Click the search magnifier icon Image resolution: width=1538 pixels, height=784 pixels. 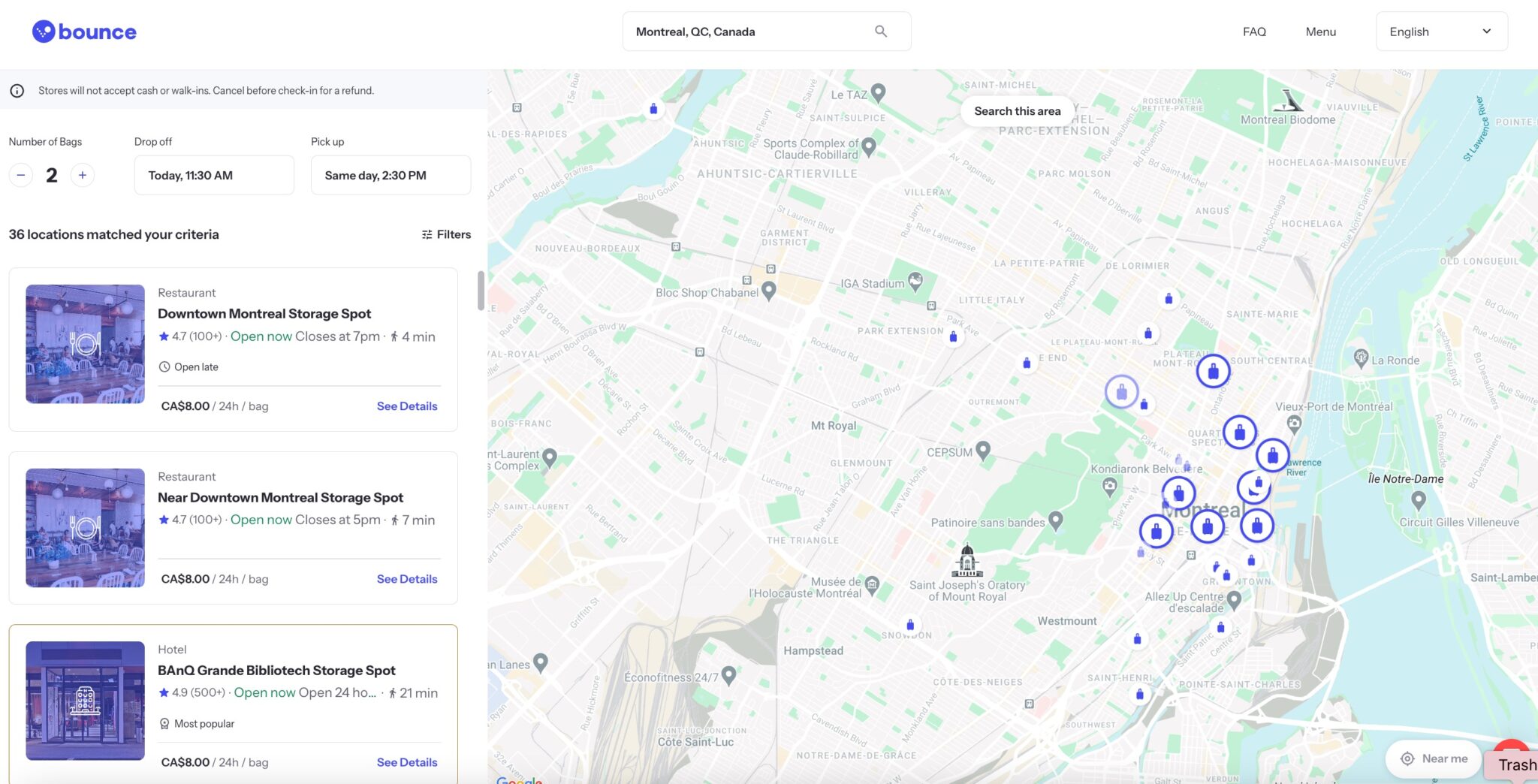[881, 32]
